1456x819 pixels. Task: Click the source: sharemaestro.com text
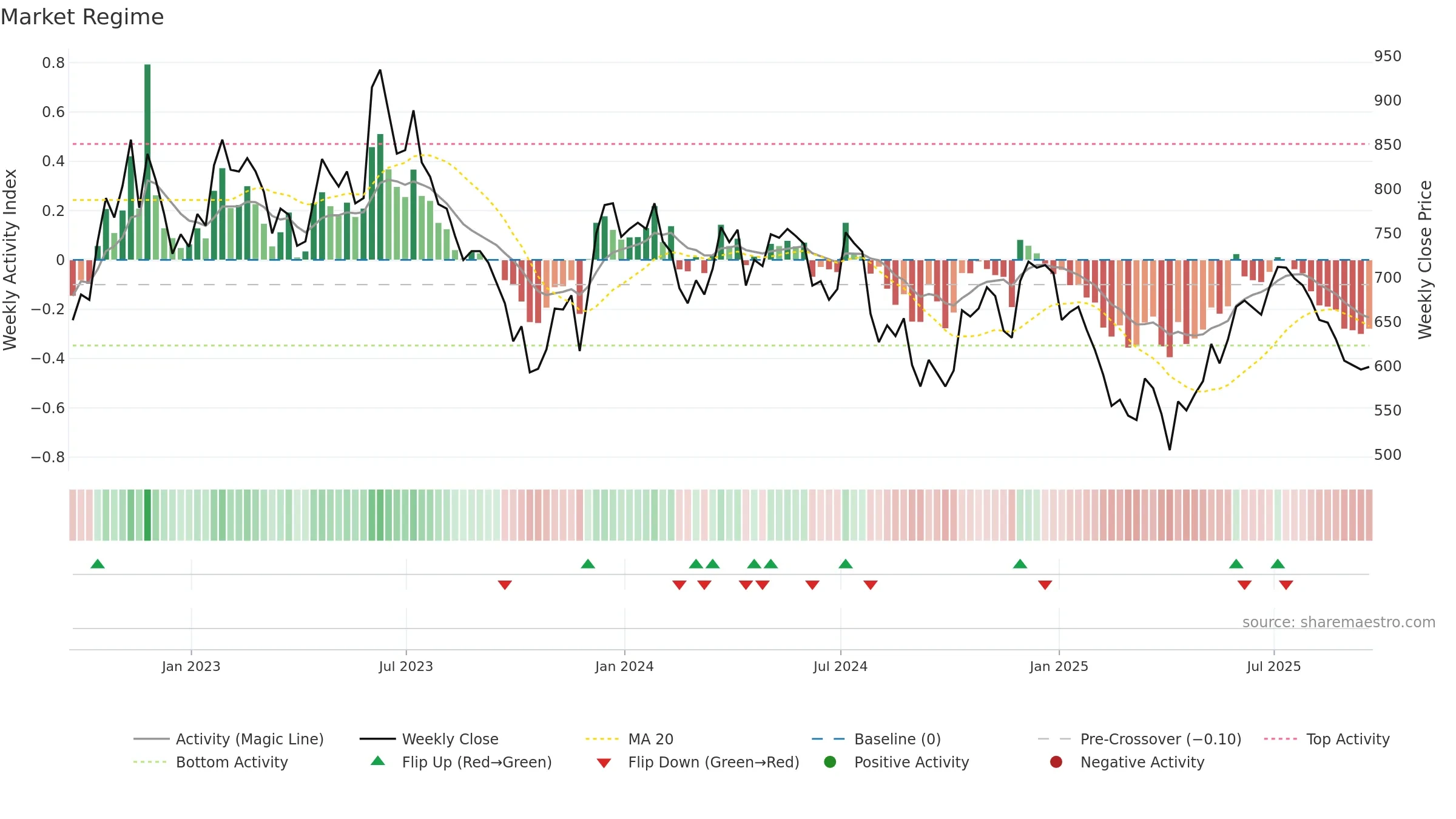click(x=1339, y=622)
